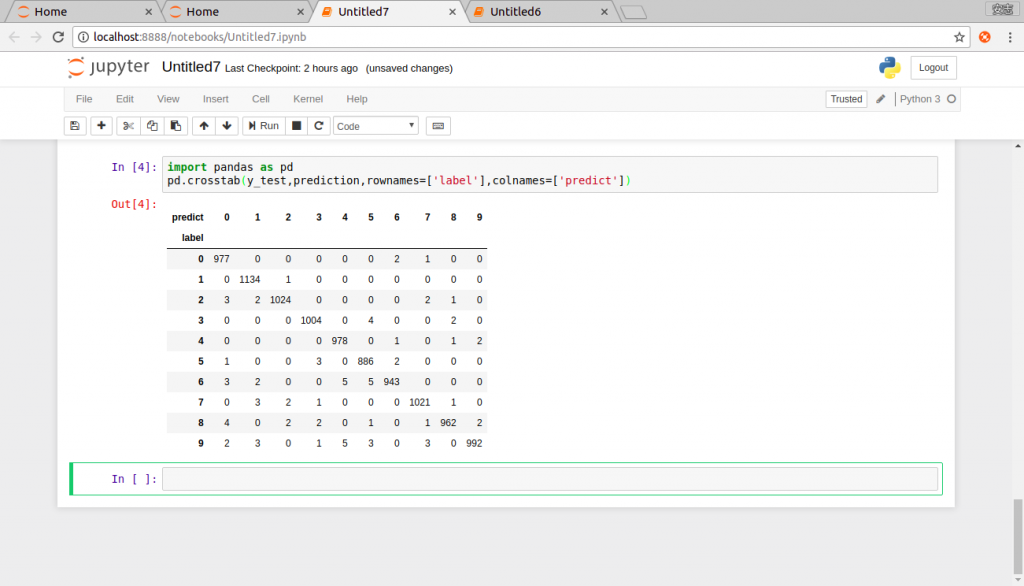This screenshot has height=586, width=1024.
Task: Insert cell below using the plus icon
Action: pyautogui.click(x=101, y=125)
